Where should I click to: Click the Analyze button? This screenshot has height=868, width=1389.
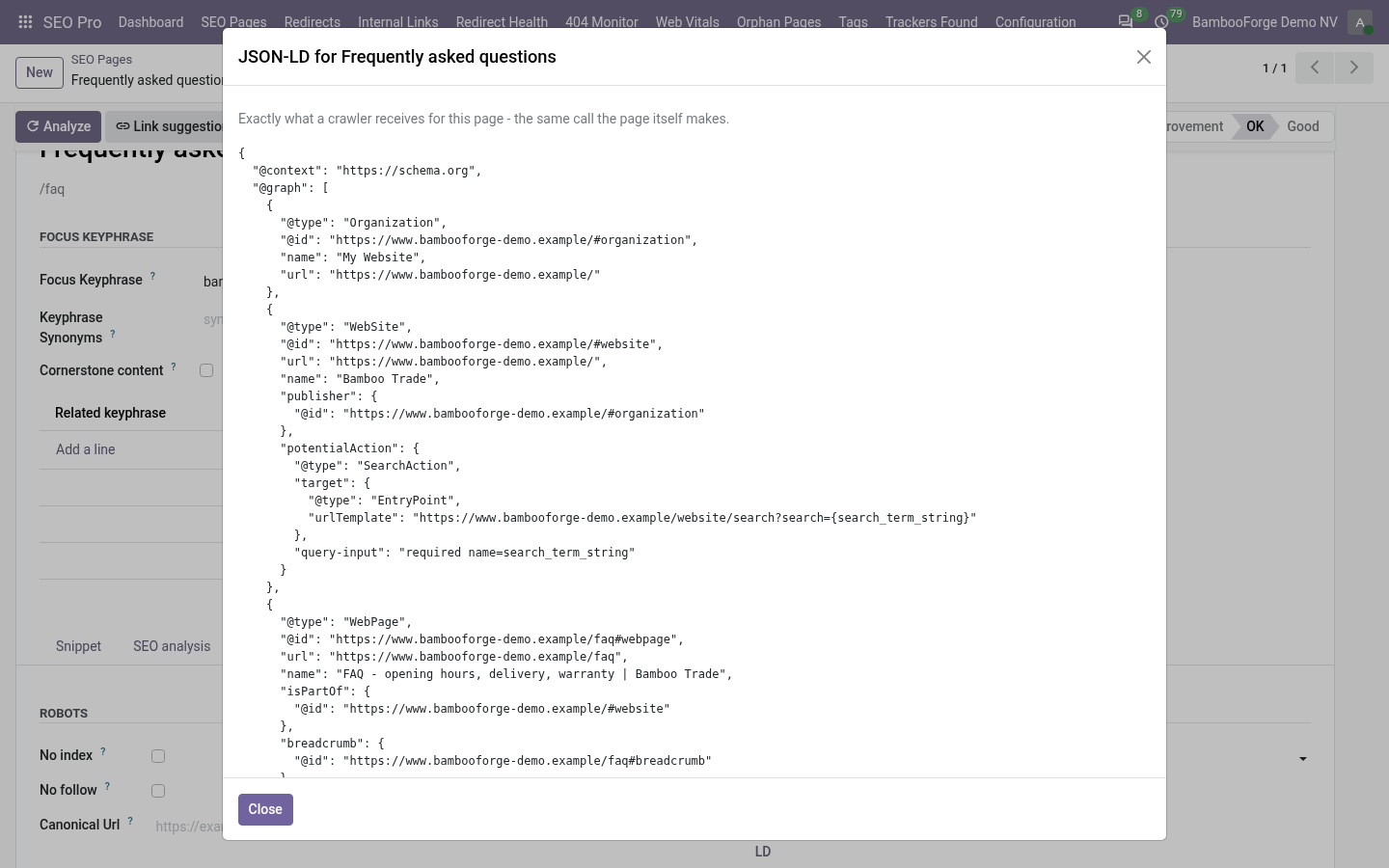click(58, 126)
